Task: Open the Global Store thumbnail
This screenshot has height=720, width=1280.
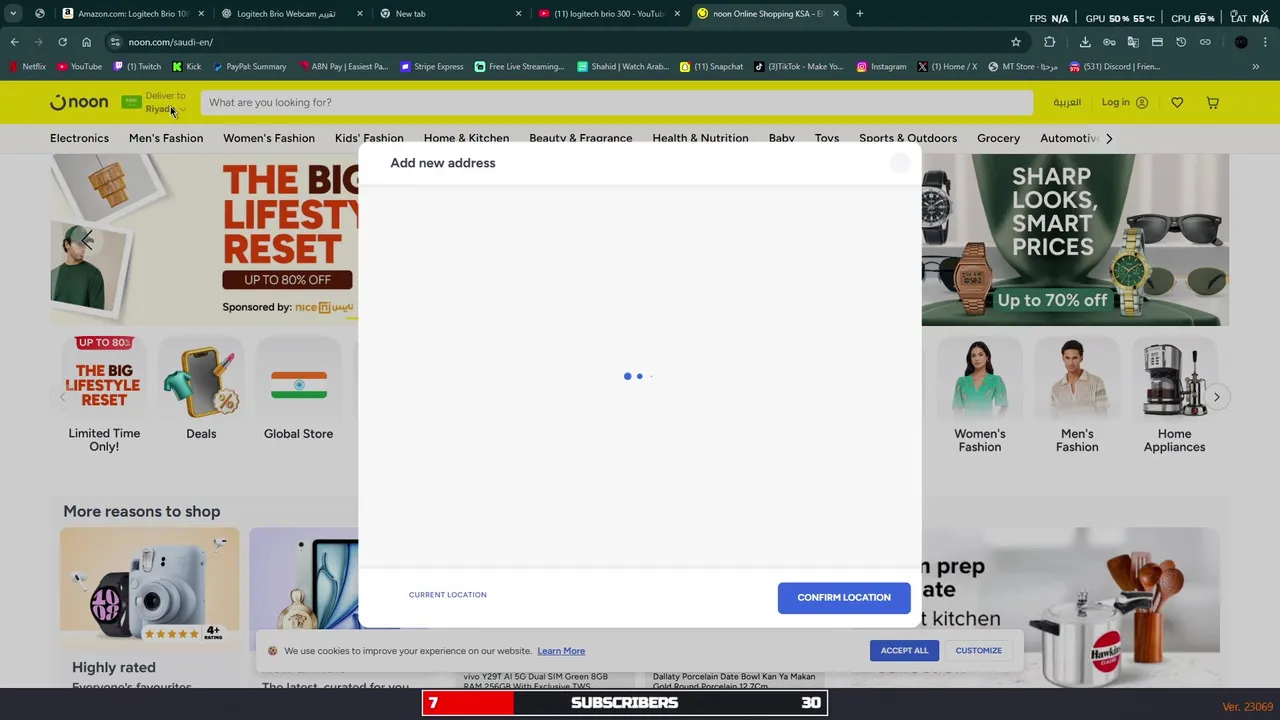Action: pos(298,388)
